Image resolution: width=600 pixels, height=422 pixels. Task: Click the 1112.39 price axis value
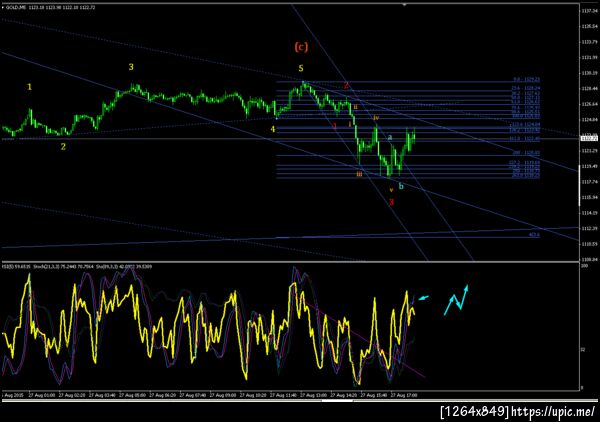click(x=590, y=228)
